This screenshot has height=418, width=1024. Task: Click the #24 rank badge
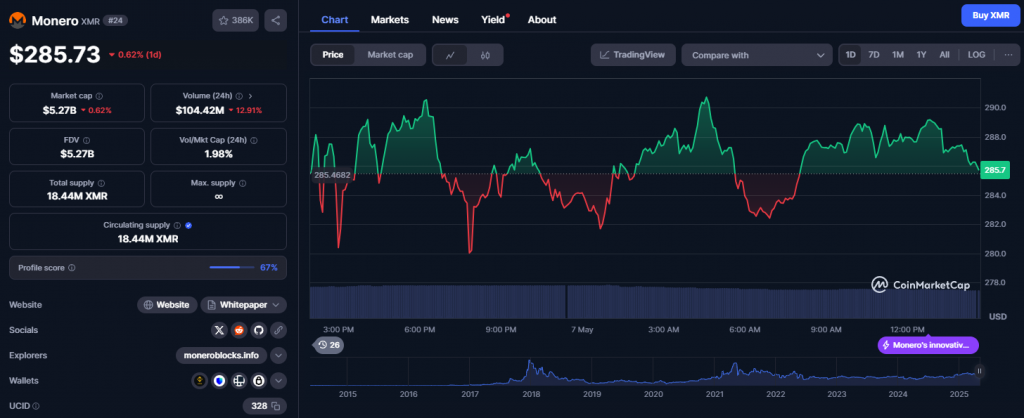(x=116, y=21)
